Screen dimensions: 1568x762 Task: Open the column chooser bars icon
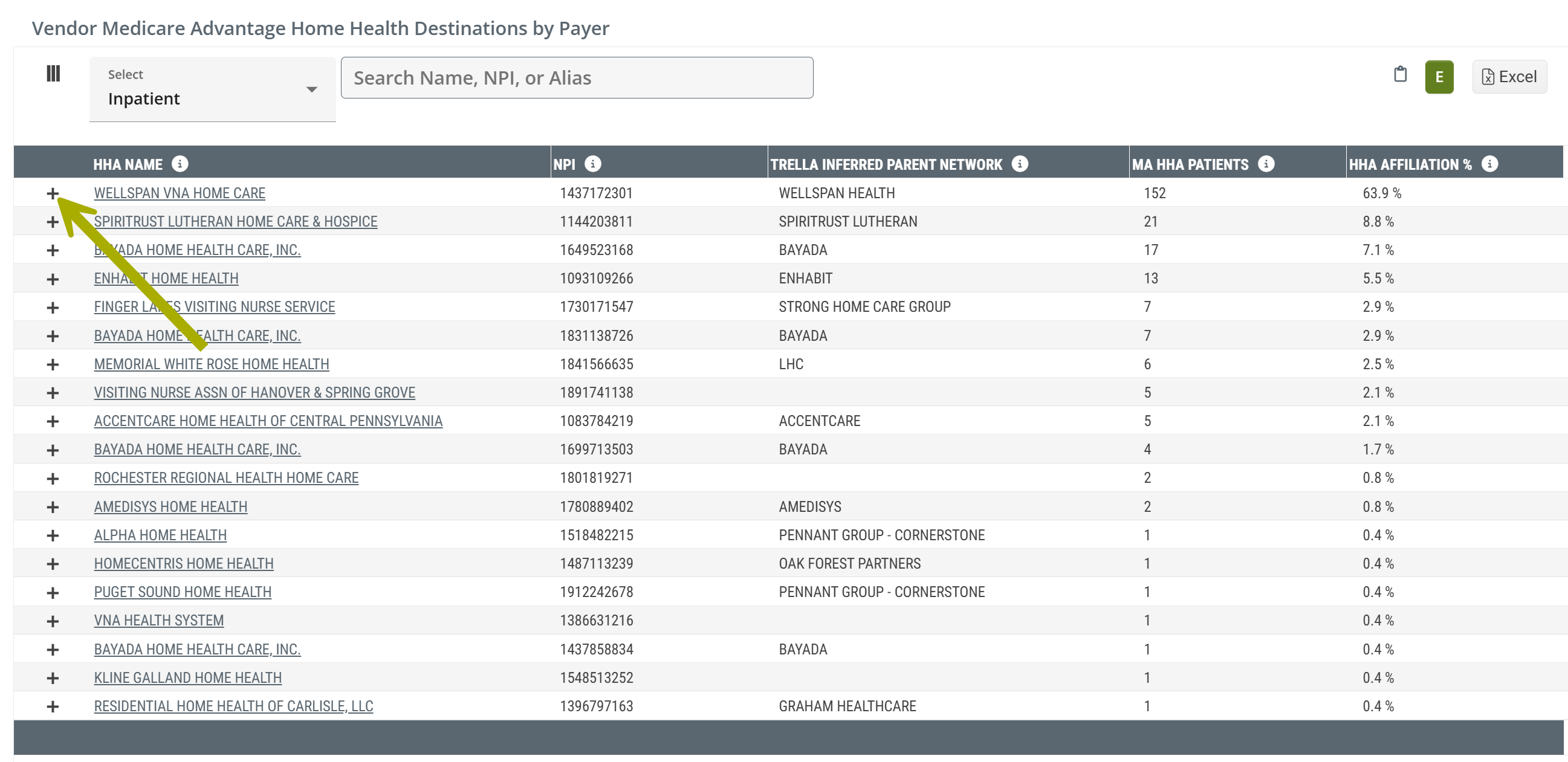(53, 74)
